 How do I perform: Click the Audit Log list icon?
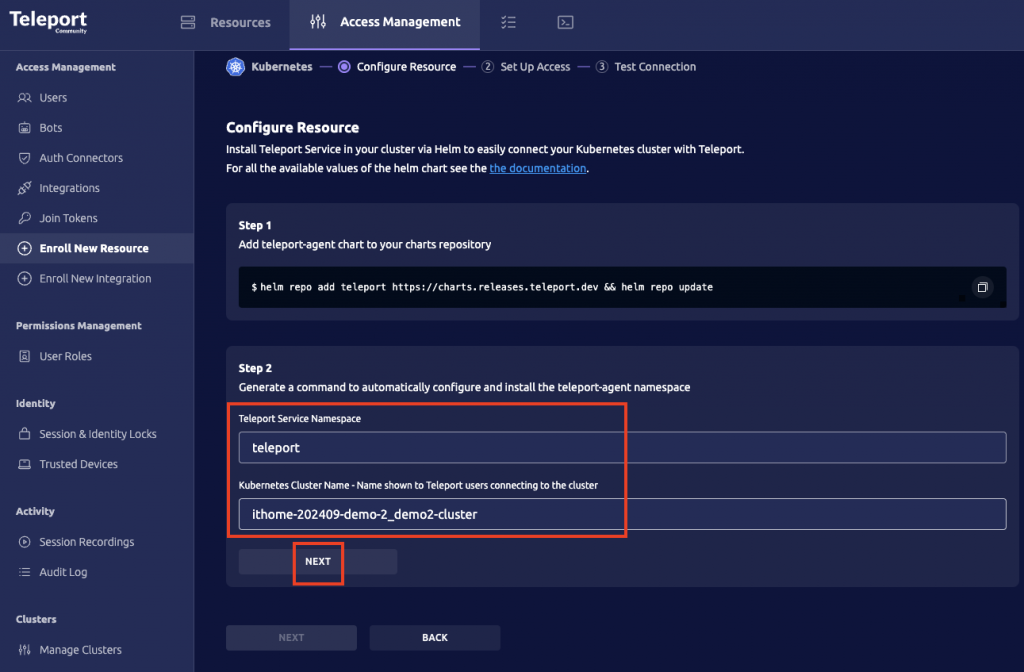(x=24, y=572)
